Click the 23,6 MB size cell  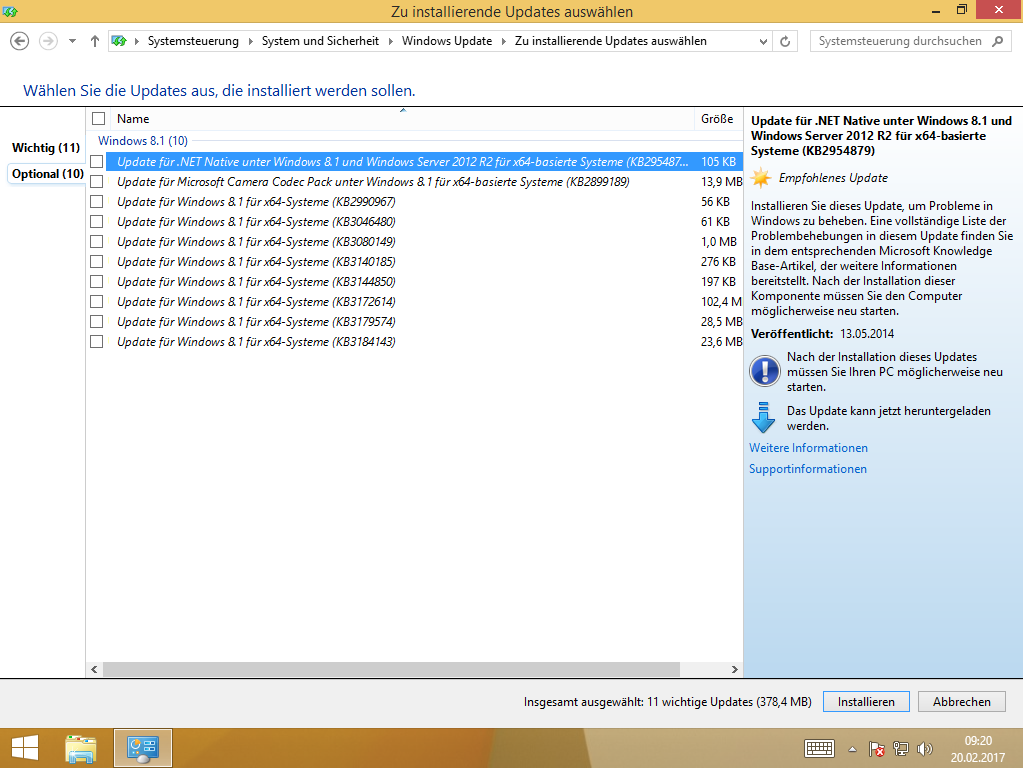tap(721, 342)
